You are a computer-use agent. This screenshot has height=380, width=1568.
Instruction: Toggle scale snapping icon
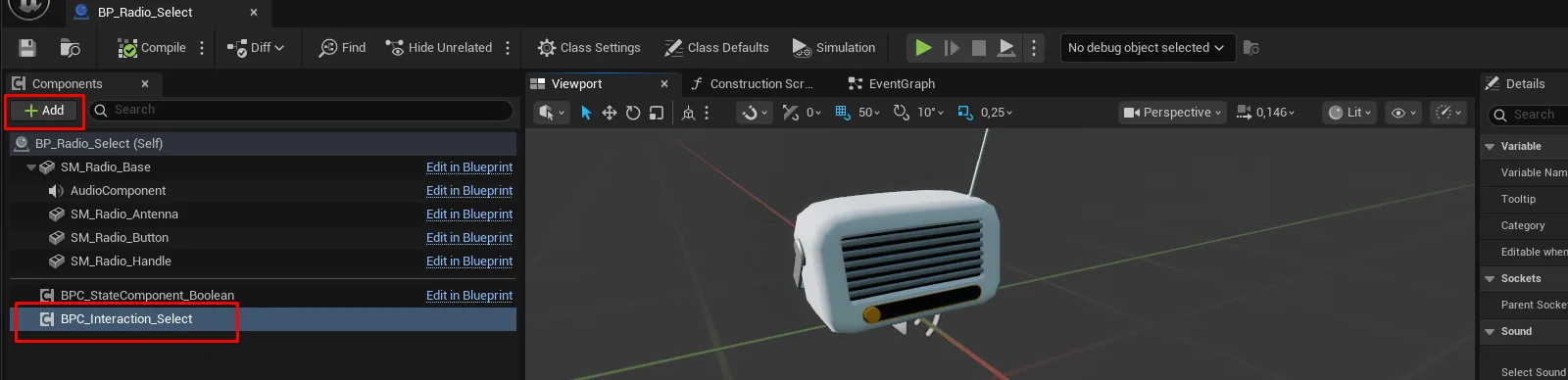pos(965,113)
